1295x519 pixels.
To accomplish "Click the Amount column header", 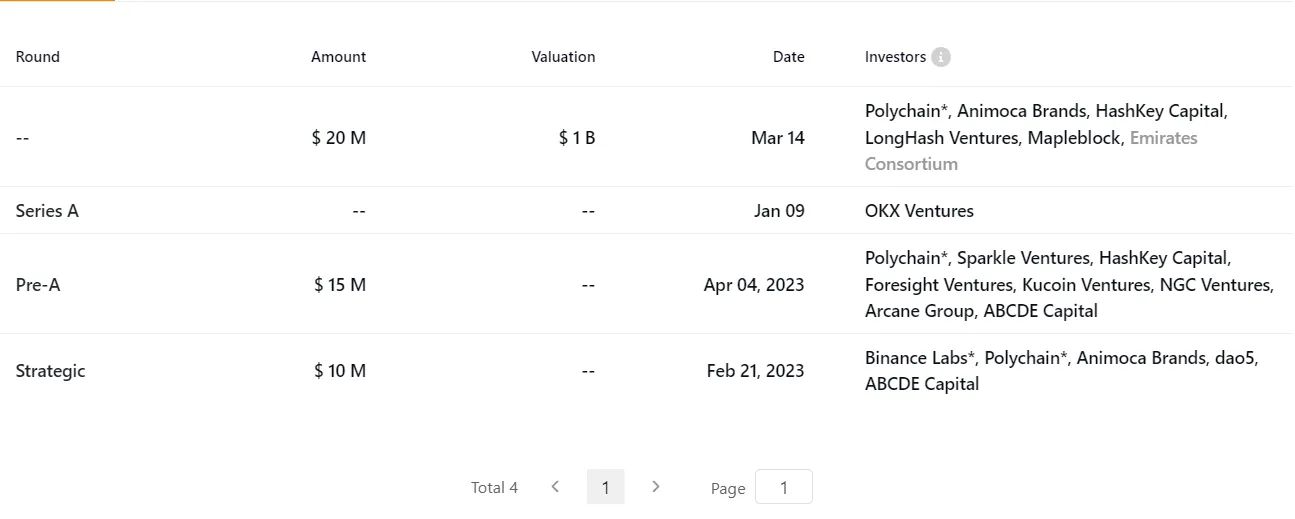I will [338, 57].
